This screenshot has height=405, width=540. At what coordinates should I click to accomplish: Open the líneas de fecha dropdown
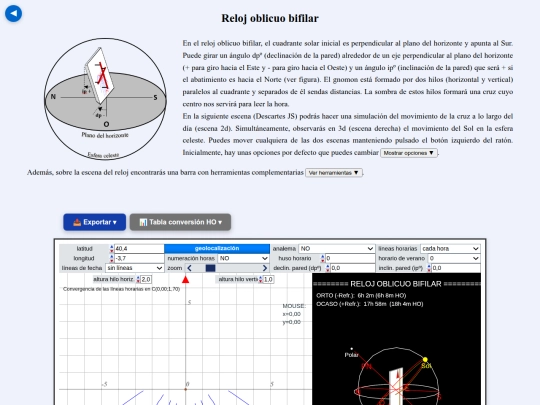coord(134,268)
